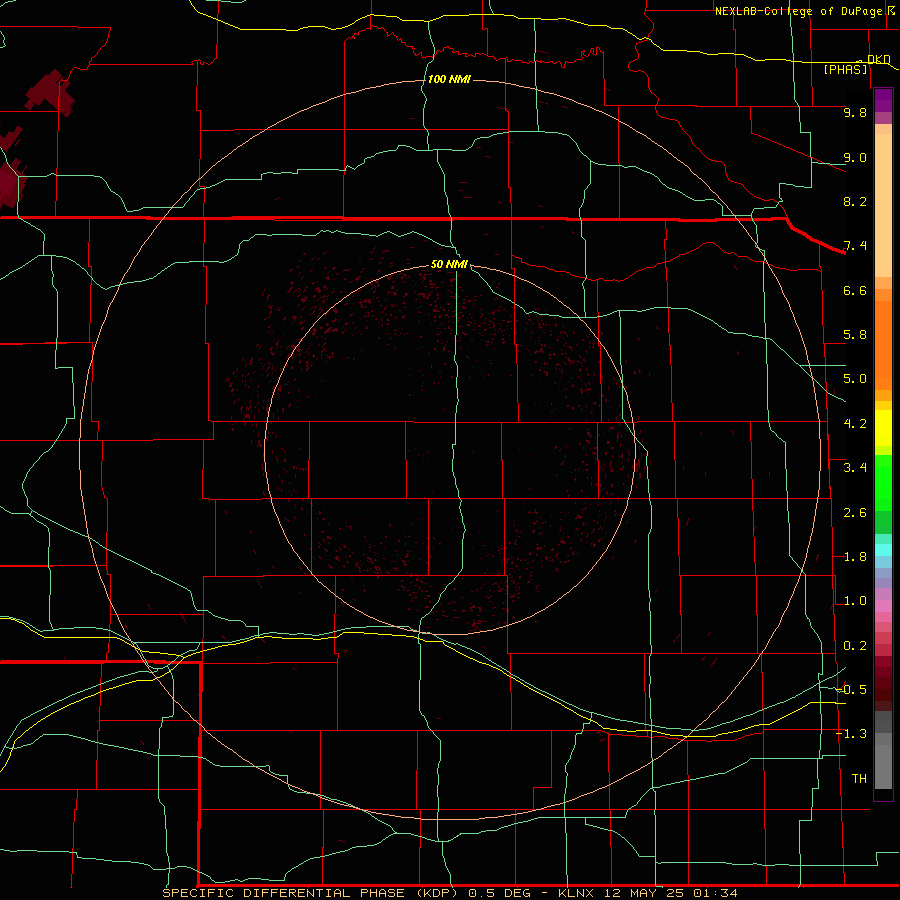900x900 pixels.
Task: Click the -0.5 color scale value
Action: point(852,690)
